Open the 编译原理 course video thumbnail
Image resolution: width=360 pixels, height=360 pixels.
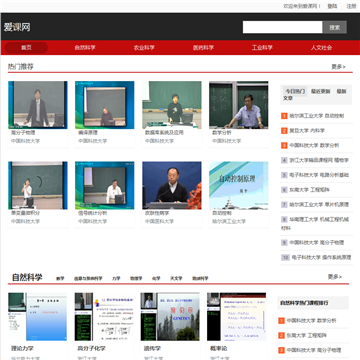tap(105, 105)
